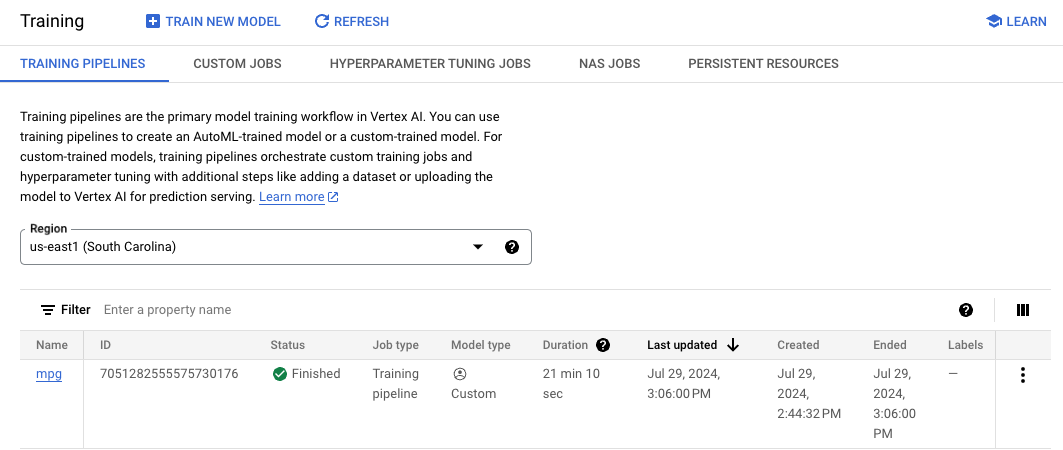Click the Name column header
1063x450 pixels.
point(52,345)
